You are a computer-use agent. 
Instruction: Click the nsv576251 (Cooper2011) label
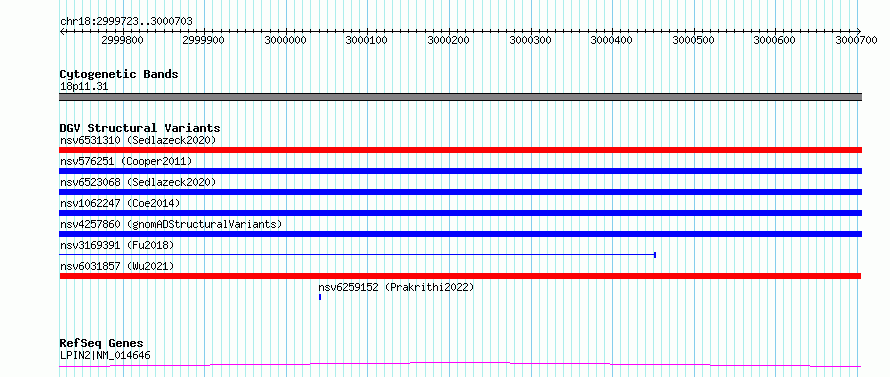tap(126, 161)
